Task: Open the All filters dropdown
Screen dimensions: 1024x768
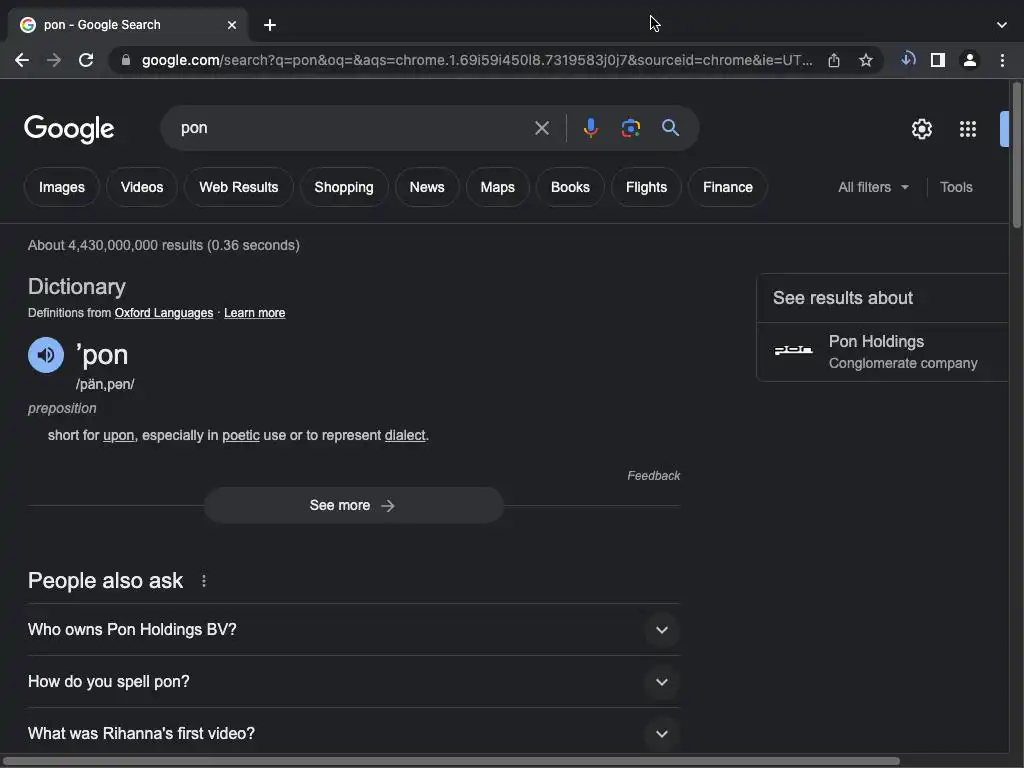Action: (x=873, y=187)
